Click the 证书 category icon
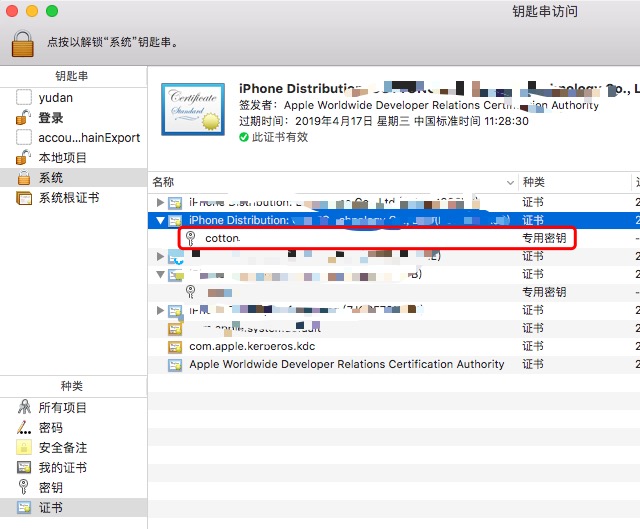640x529 pixels. tap(24, 507)
